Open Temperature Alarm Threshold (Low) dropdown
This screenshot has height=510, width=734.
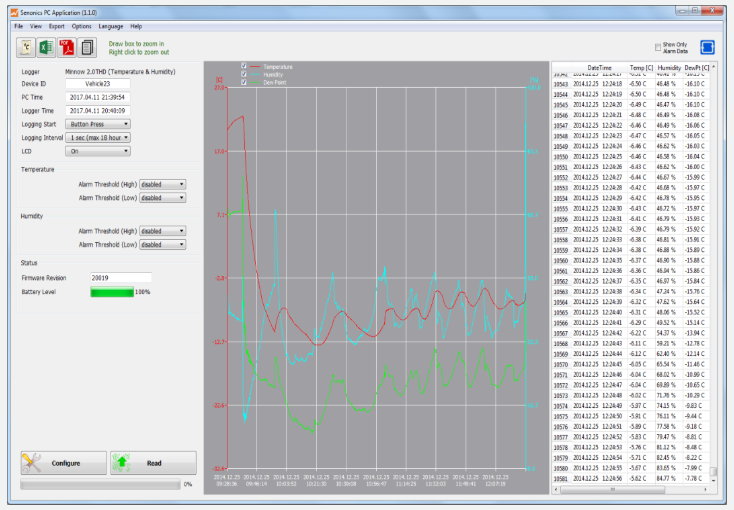162,198
